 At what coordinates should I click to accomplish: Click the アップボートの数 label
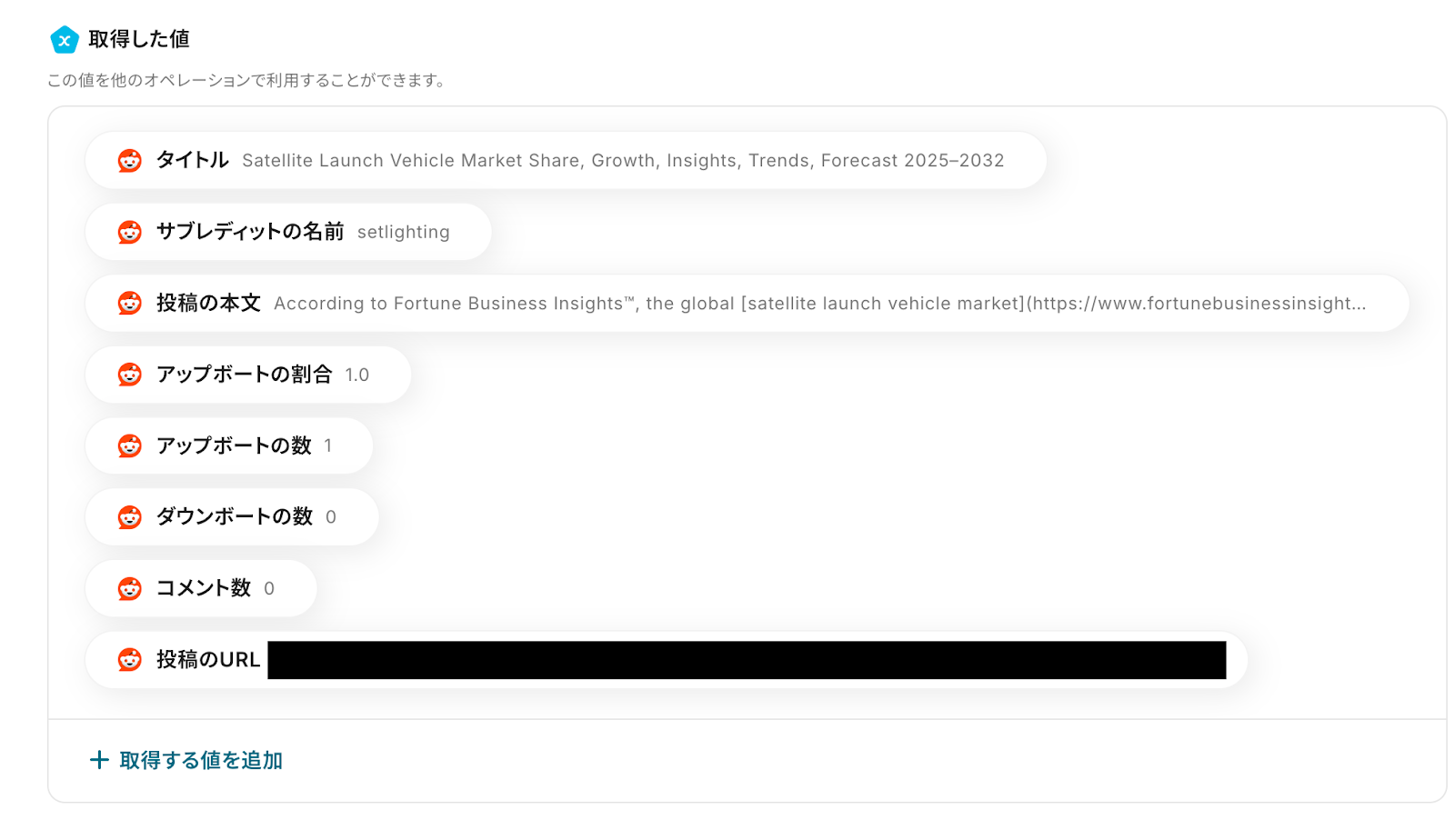[234, 445]
